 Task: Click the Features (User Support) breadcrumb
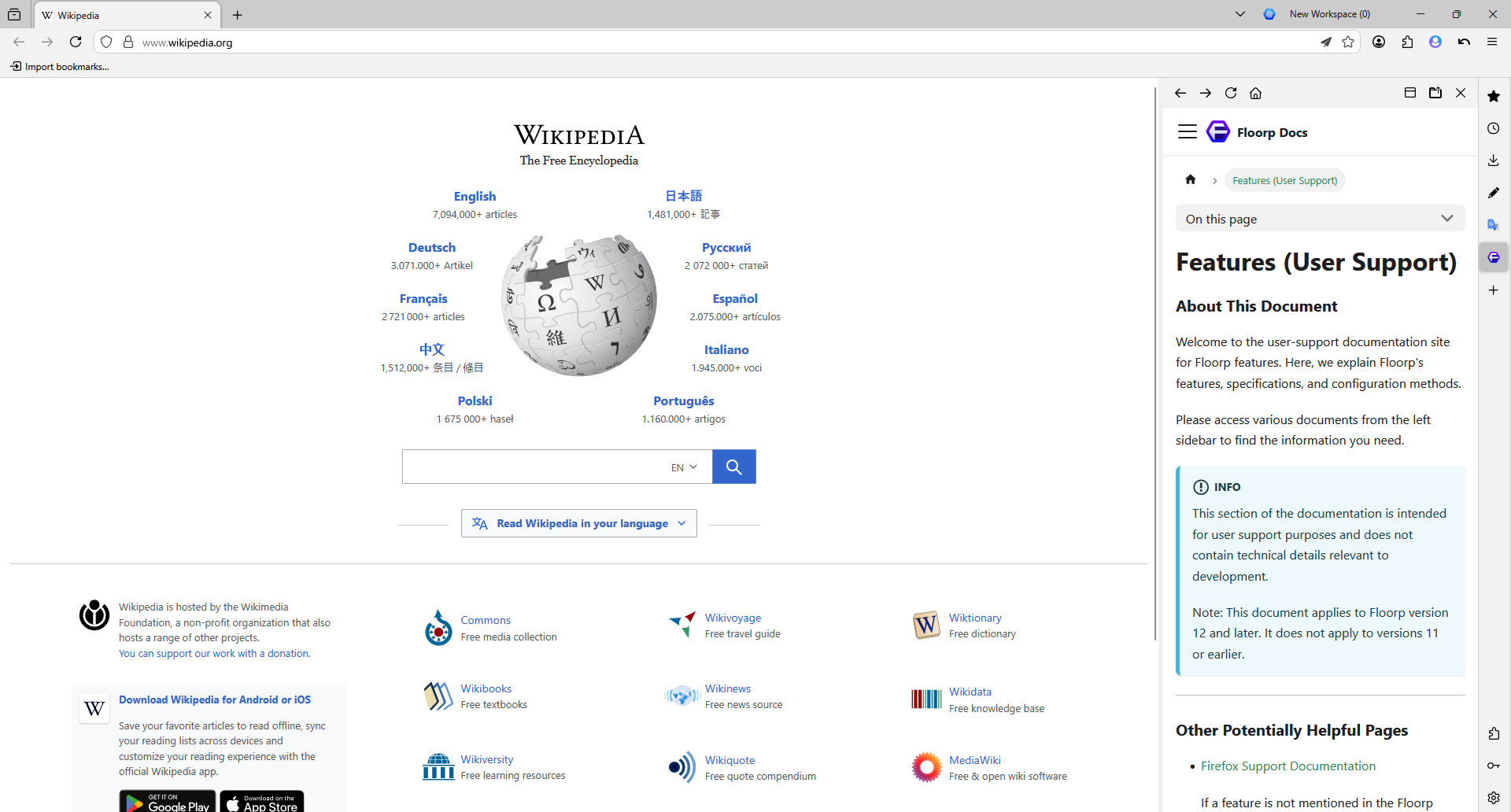pyautogui.click(x=1284, y=180)
